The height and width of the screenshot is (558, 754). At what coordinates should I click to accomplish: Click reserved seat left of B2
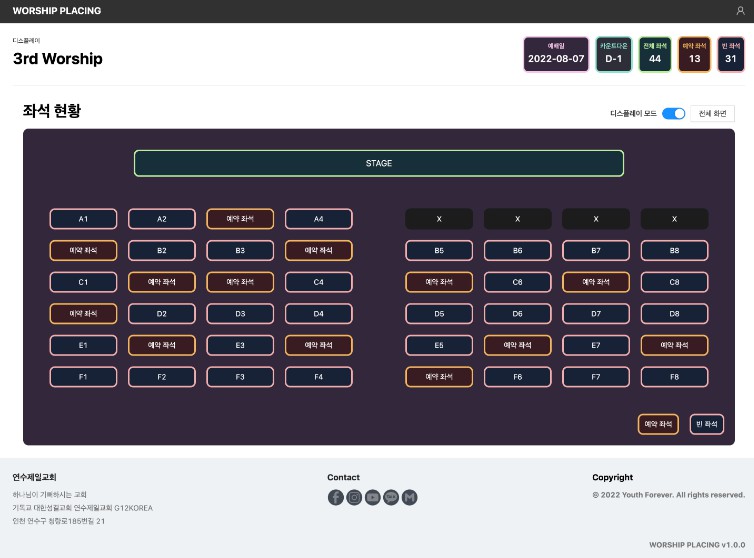(x=83, y=251)
